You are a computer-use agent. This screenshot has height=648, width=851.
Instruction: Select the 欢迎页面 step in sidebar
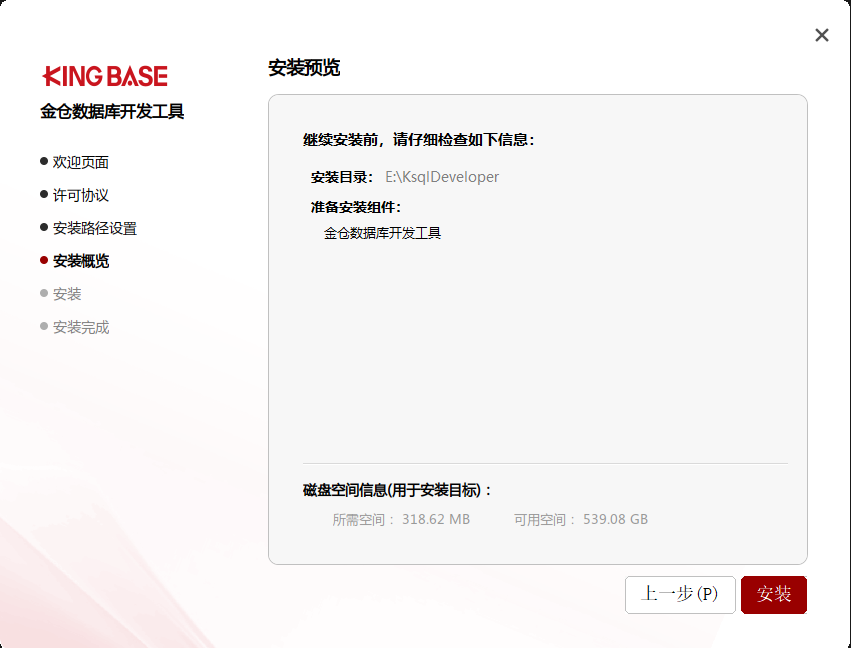(x=80, y=162)
